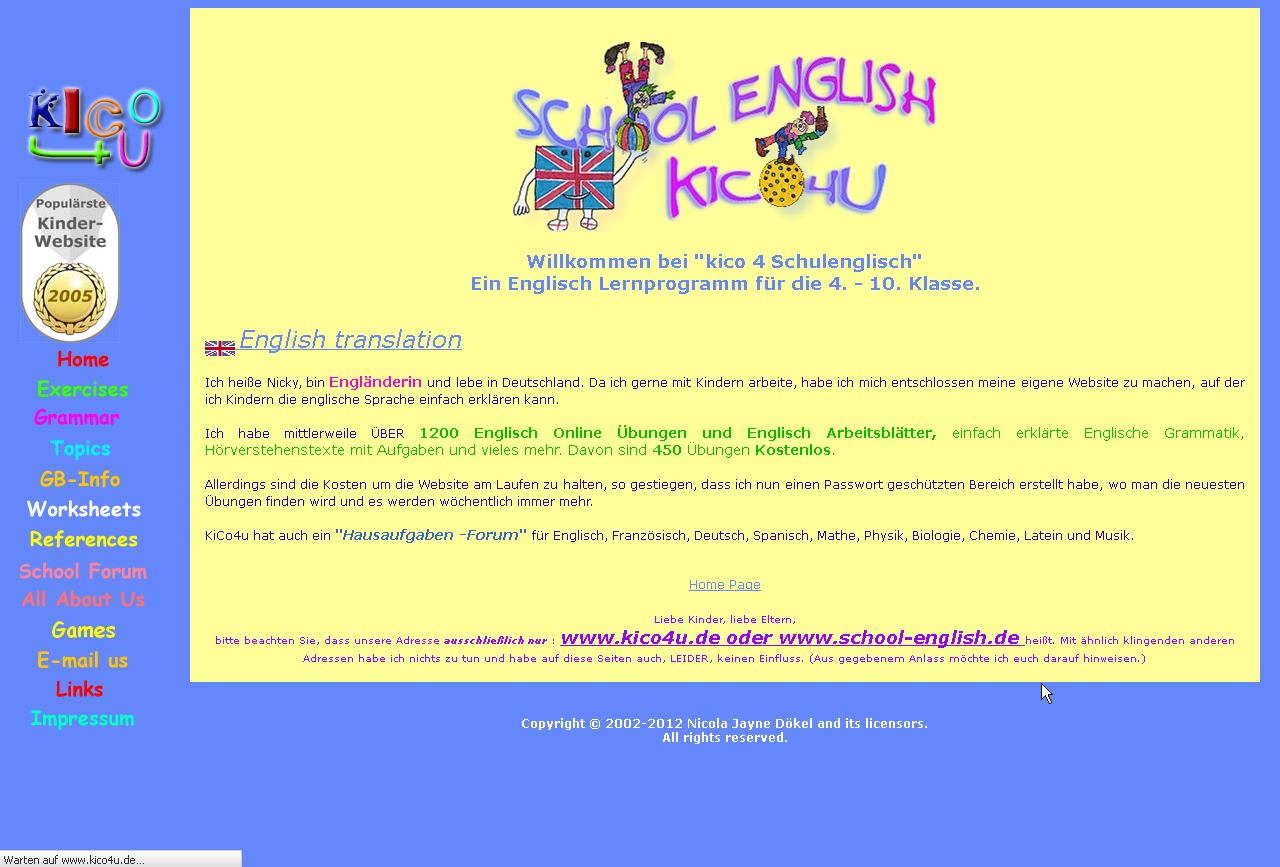Click the KiCo4U logo in sidebar
The width and height of the screenshot is (1280, 867).
click(94, 129)
